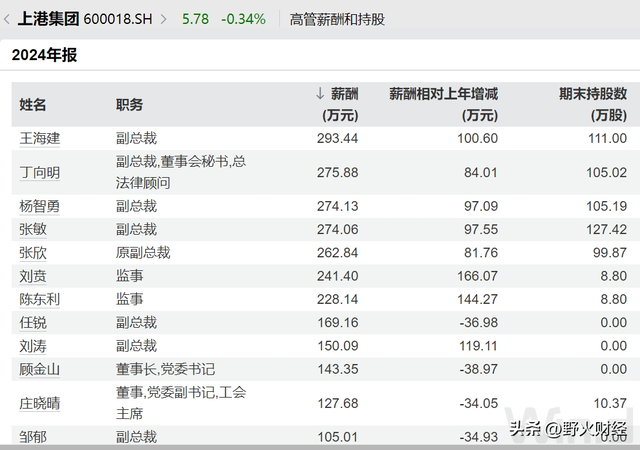This screenshot has width=640, height=450.
Task: Go to next stock with right chevron
Action: coord(163,19)
